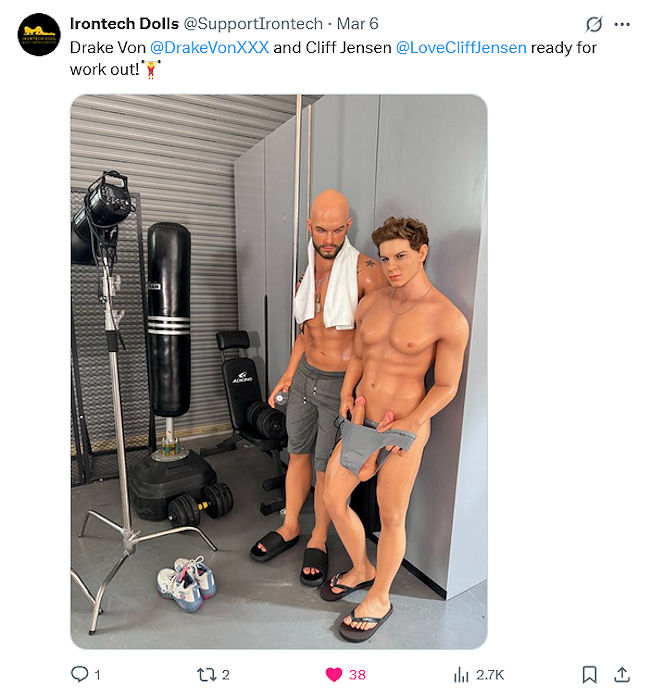Open view analytics bar chart icon
Viewport: 650px width, 698px height.
[461, 675]
